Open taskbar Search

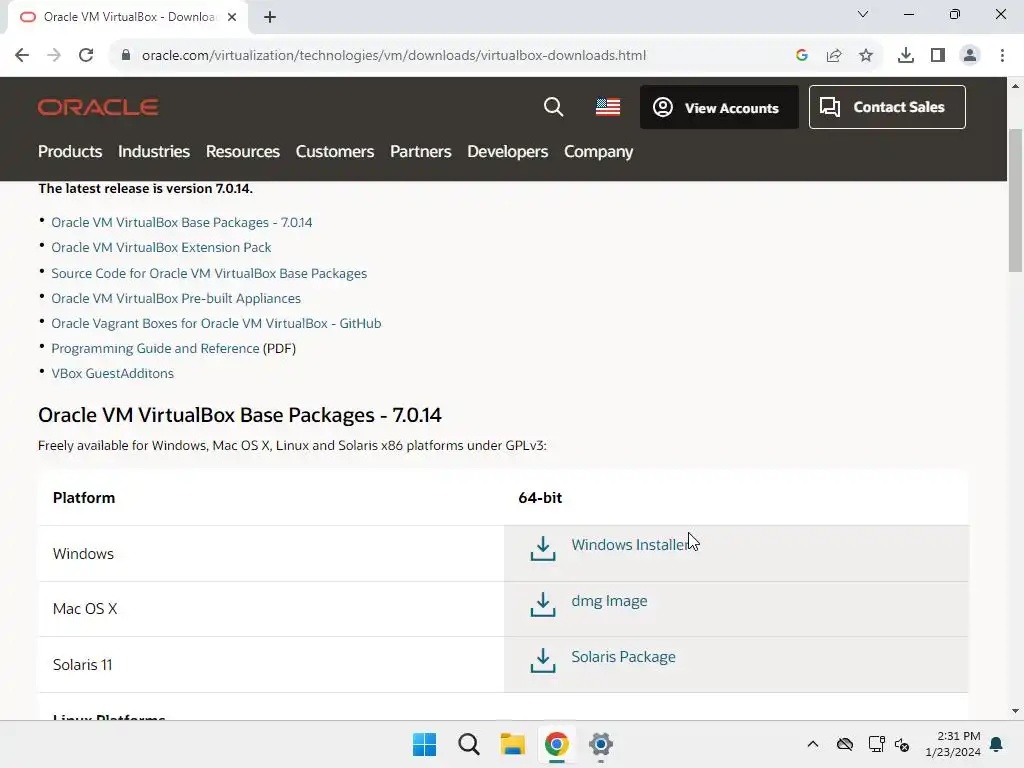click(468, 744)
